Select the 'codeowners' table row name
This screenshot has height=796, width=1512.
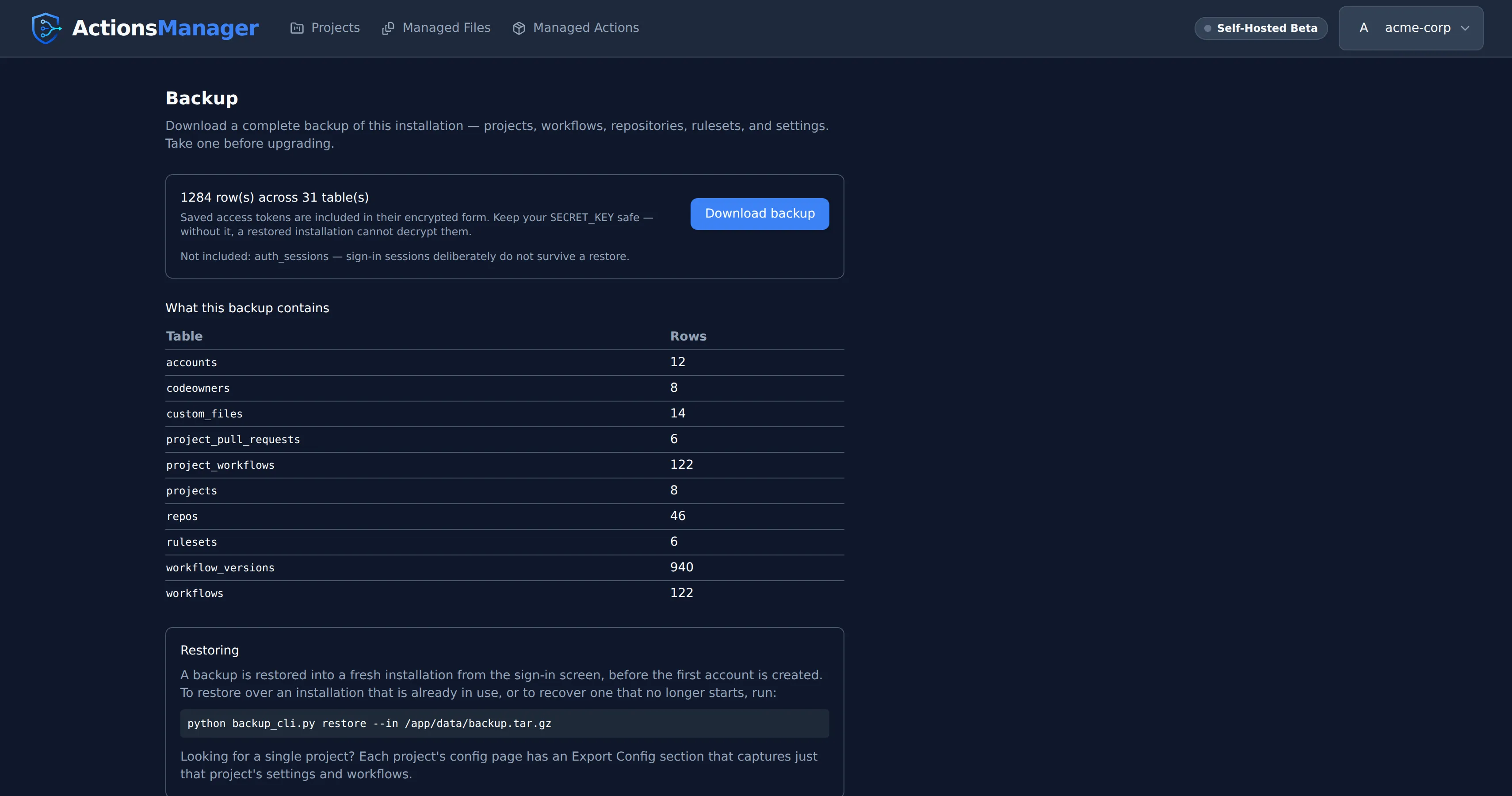(198, 389)
